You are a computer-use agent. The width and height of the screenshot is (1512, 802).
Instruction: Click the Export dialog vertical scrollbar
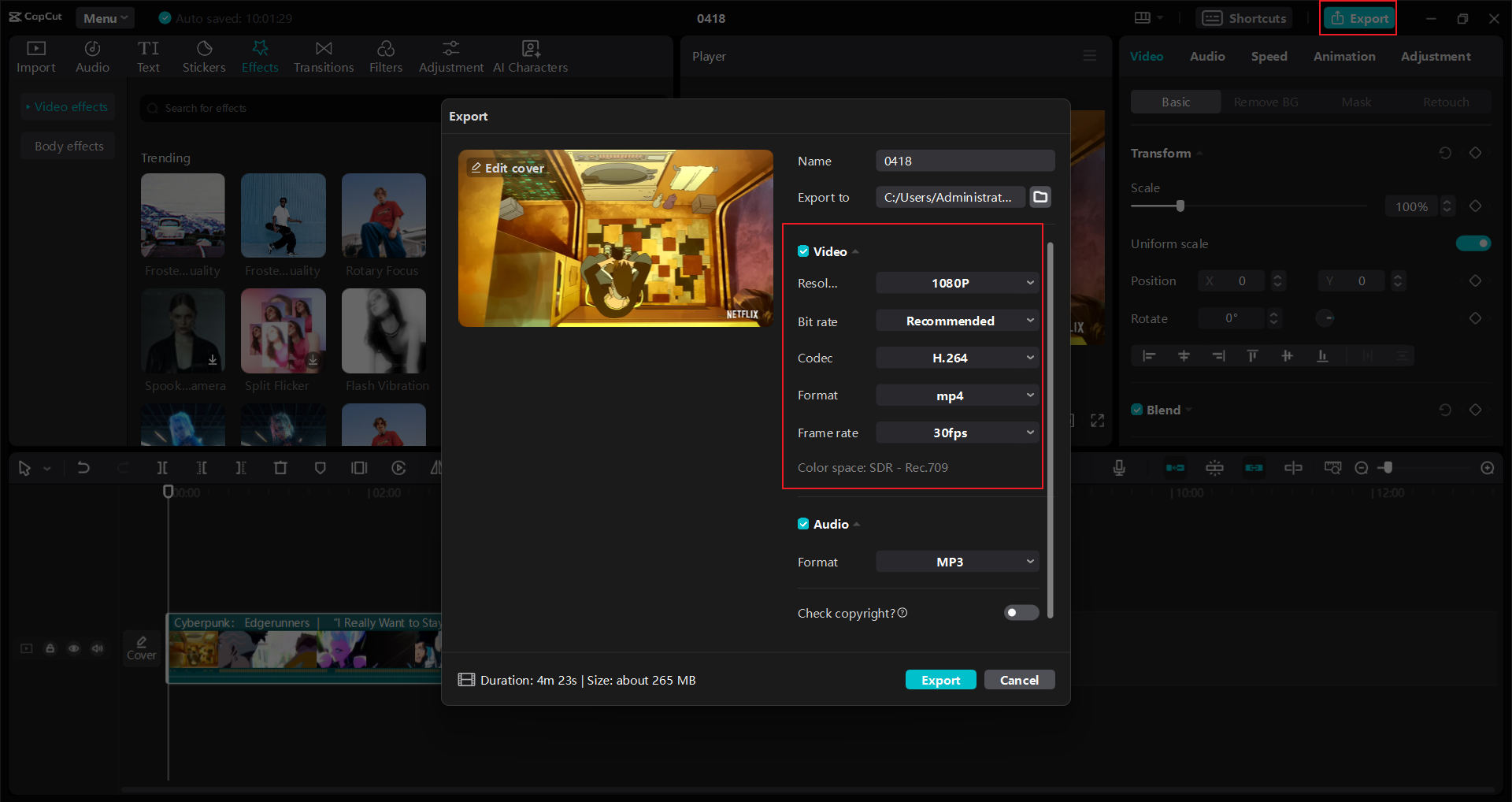pos(1051,429)
